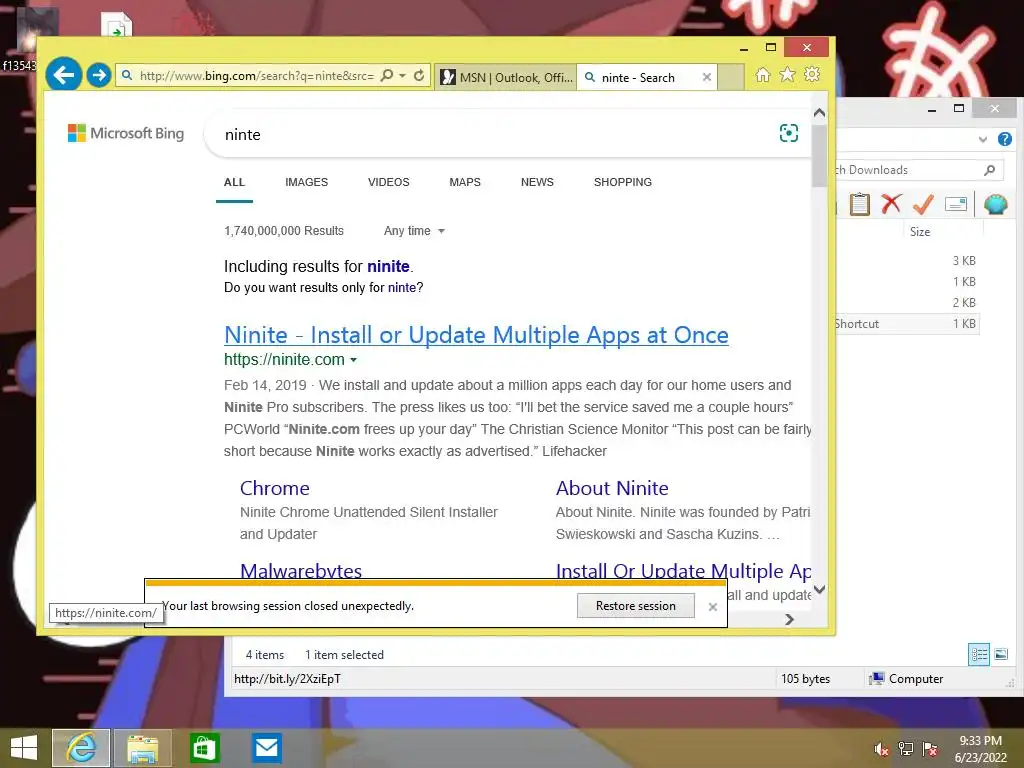The width and height of the screenshot is (1024, 768).
Task: Open the cut-off Install Or Update Multiple sublink
Action: pyautogui.click(x=683, y=571)
